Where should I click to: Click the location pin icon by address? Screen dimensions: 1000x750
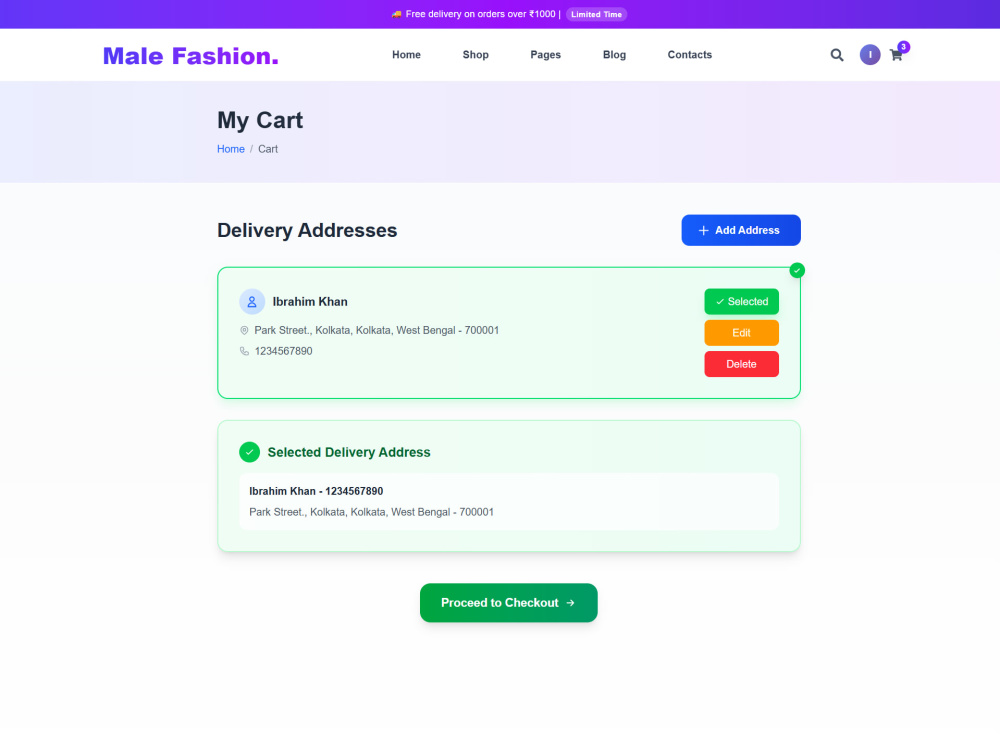244,330
